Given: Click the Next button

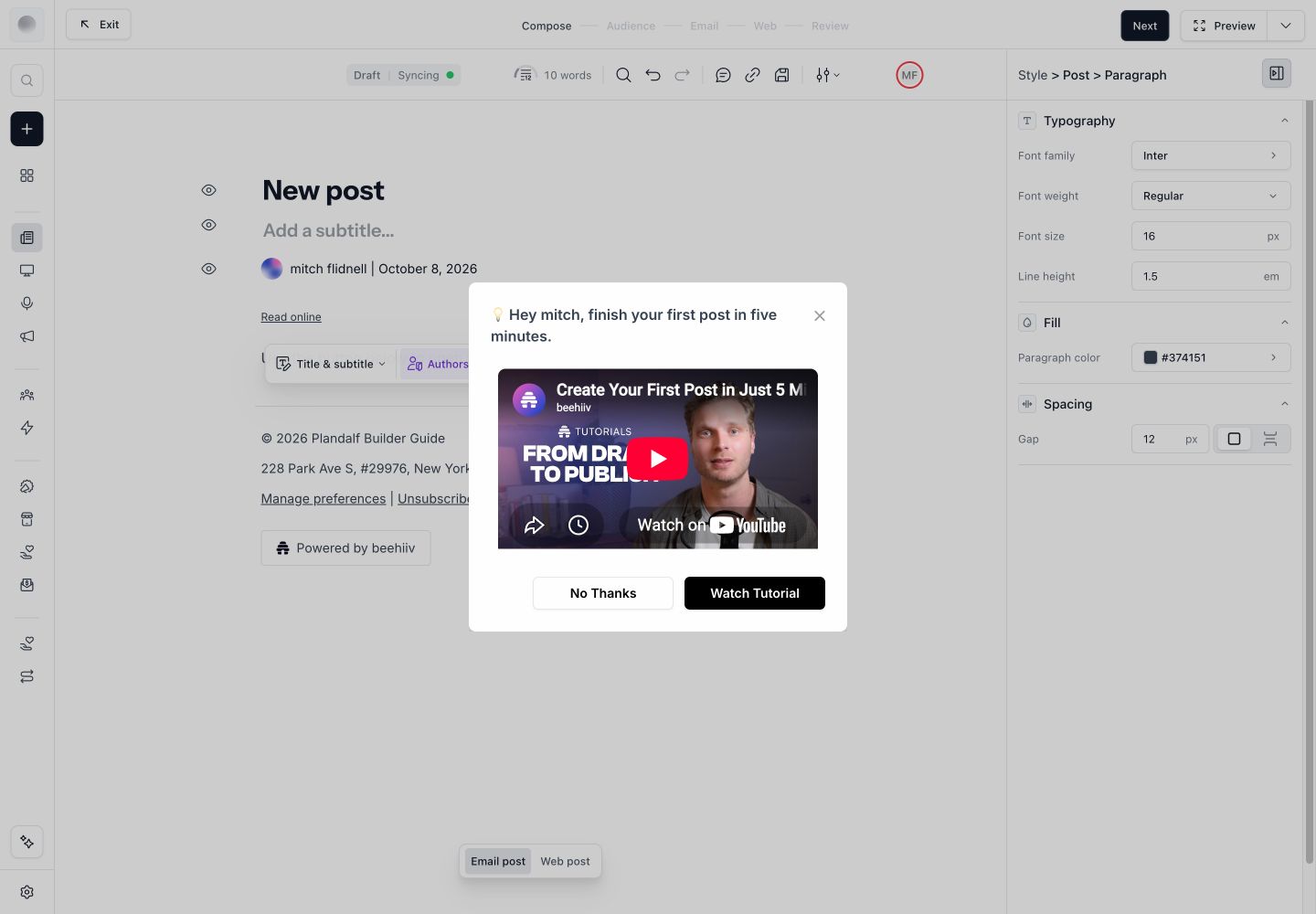Looking at the screenshot, I should point(1145,26).
